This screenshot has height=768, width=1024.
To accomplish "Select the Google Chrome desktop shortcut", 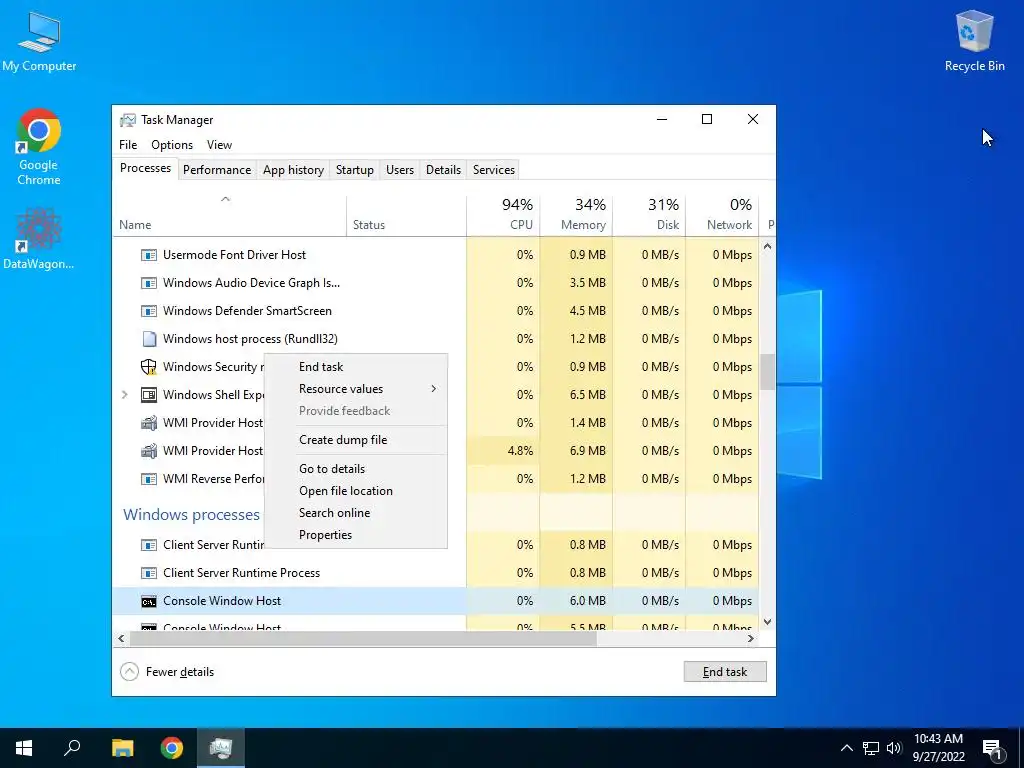I will pyautogui.click(x=39, y=148).
